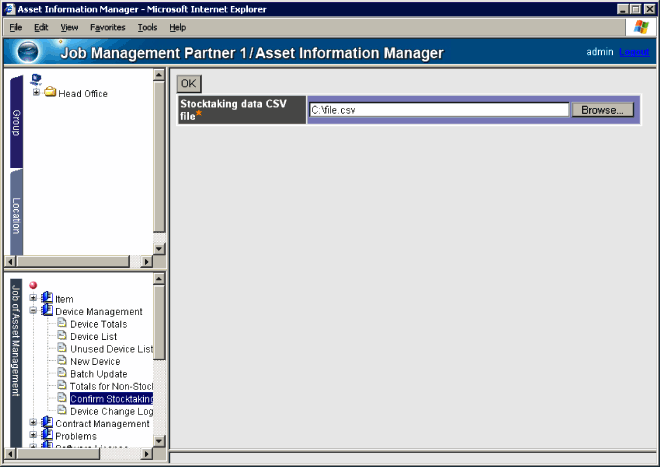Screen dimensions: 660x467
Task: Open the Help menu
Action: tap(178, 27)
